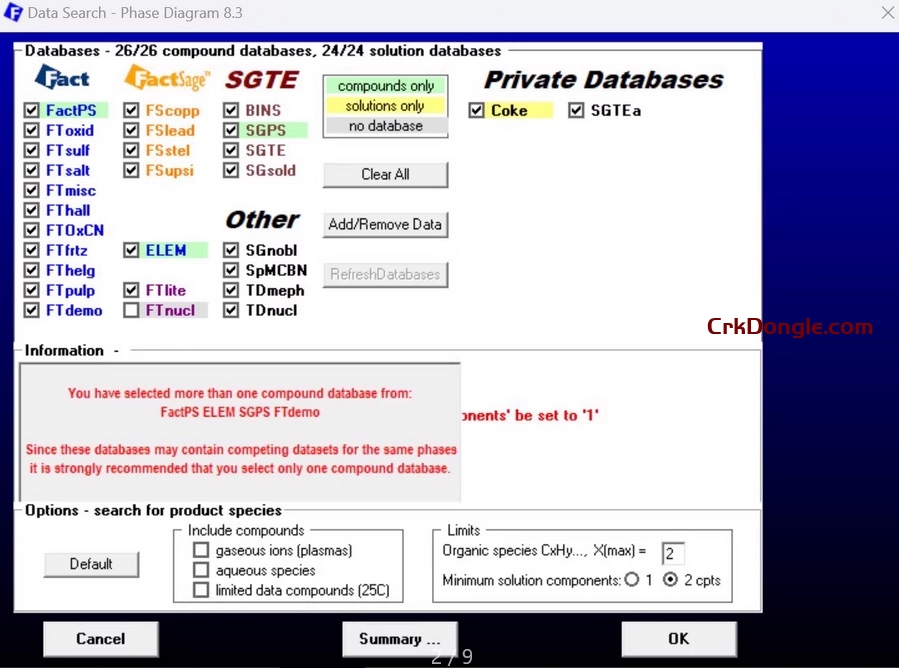Click the Phase Diagram icon in title bar
Image resolution: width=899 pixels, height=668 pixels.
[14, 13]
